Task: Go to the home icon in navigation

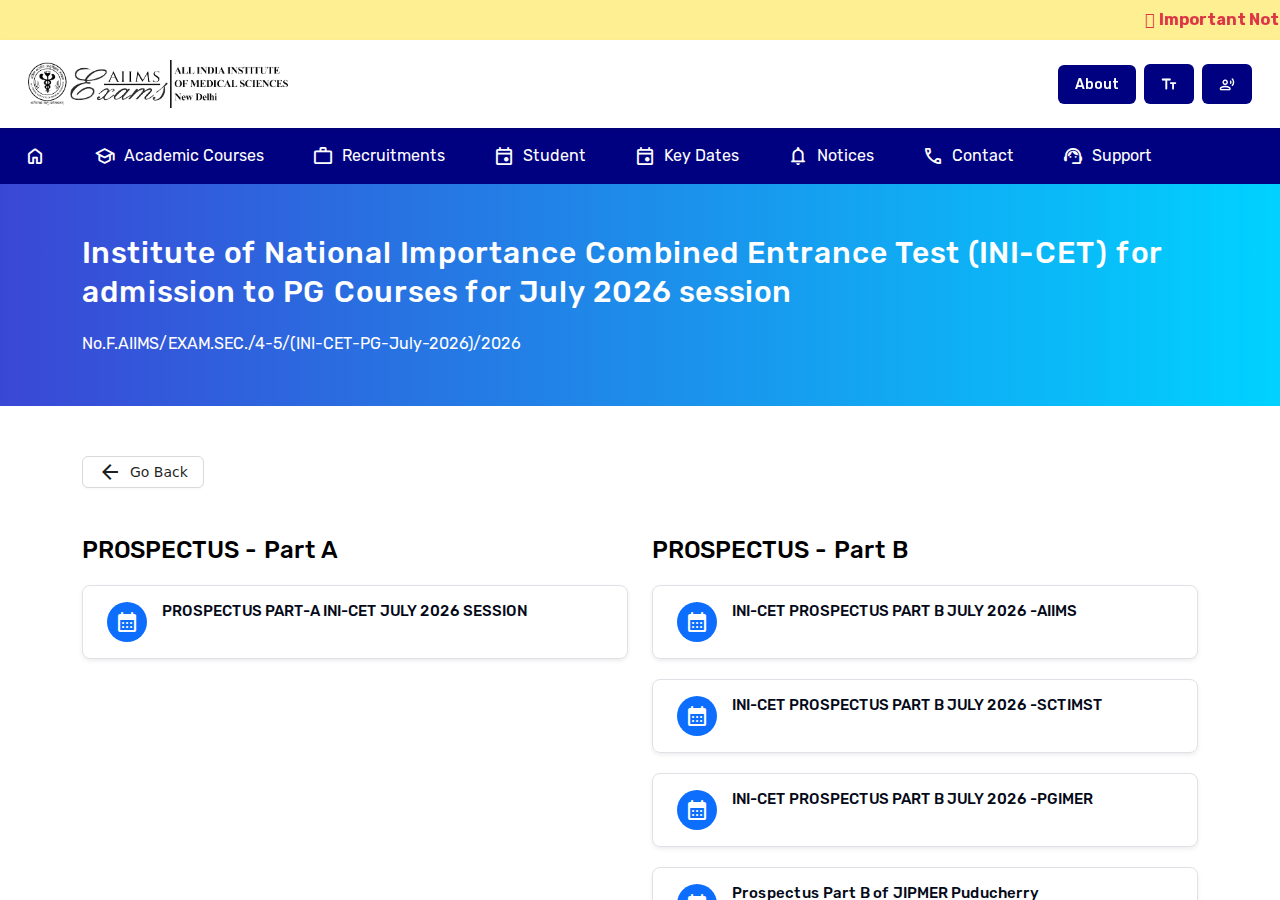Action: pyautogui.click(x=35, y=156)
